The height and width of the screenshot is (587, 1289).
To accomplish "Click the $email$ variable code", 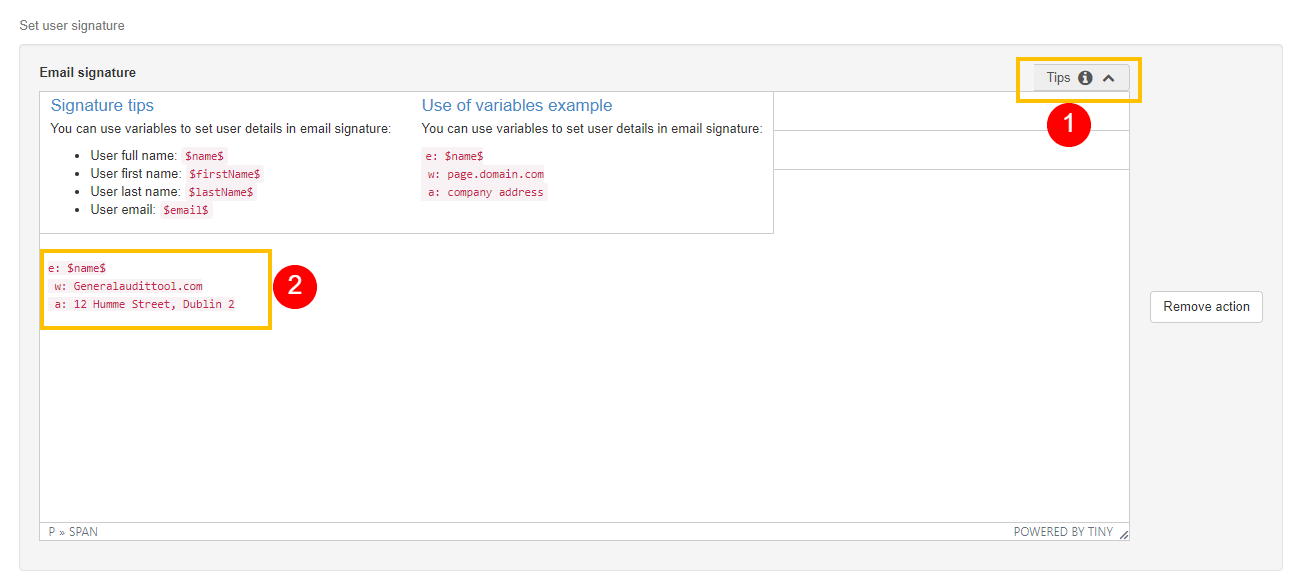I will click(x=186, y=210).
